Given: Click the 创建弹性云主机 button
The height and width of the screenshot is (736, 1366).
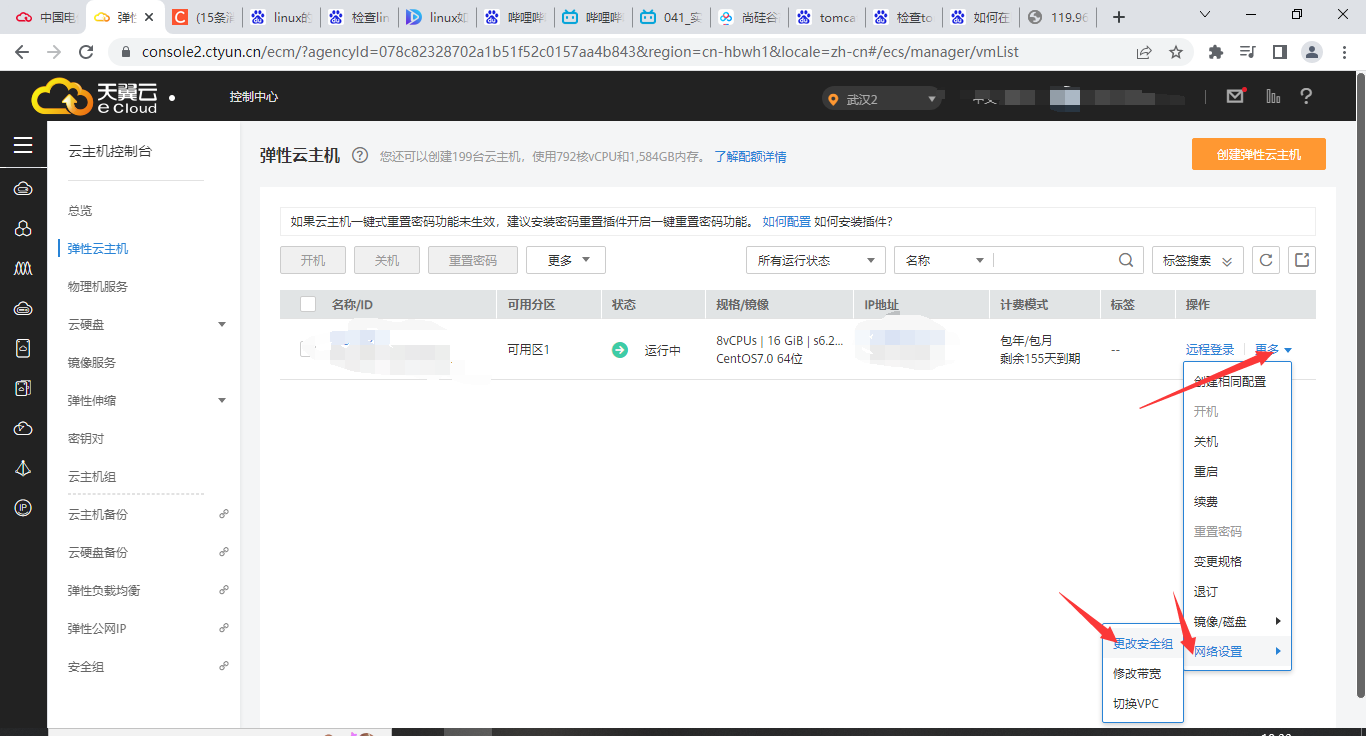Looking at the screenshot, I should [1259, 155].
